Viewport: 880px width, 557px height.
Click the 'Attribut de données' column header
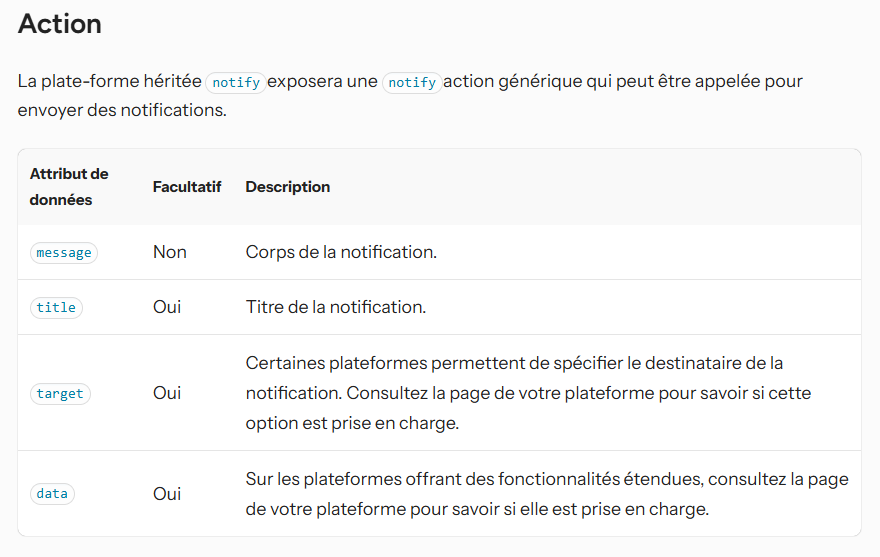(x=69, y=186)
